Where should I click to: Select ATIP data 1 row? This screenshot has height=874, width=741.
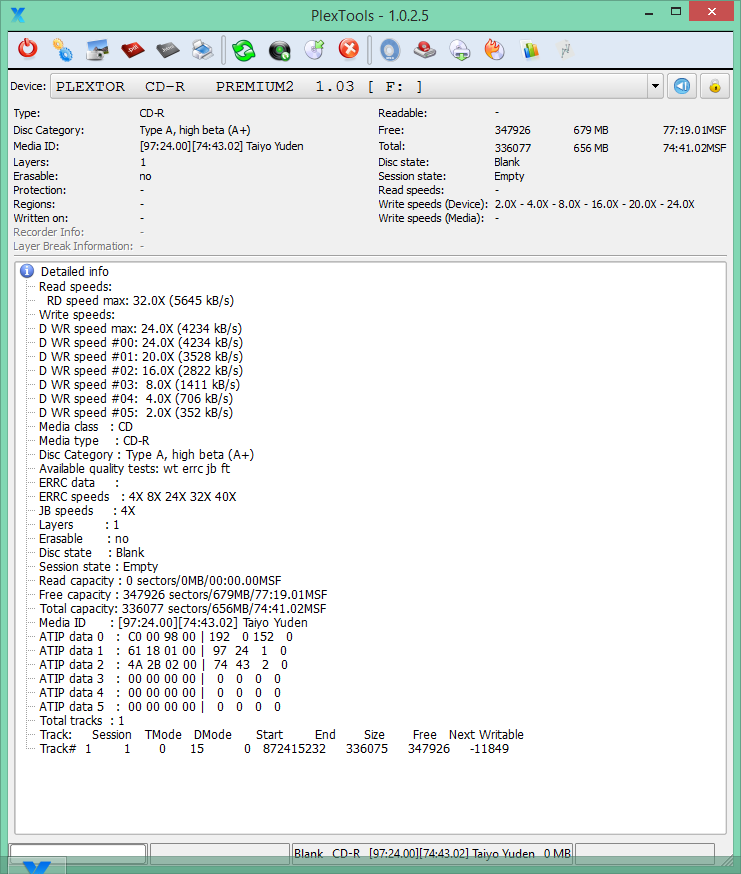tap(163, 650)
